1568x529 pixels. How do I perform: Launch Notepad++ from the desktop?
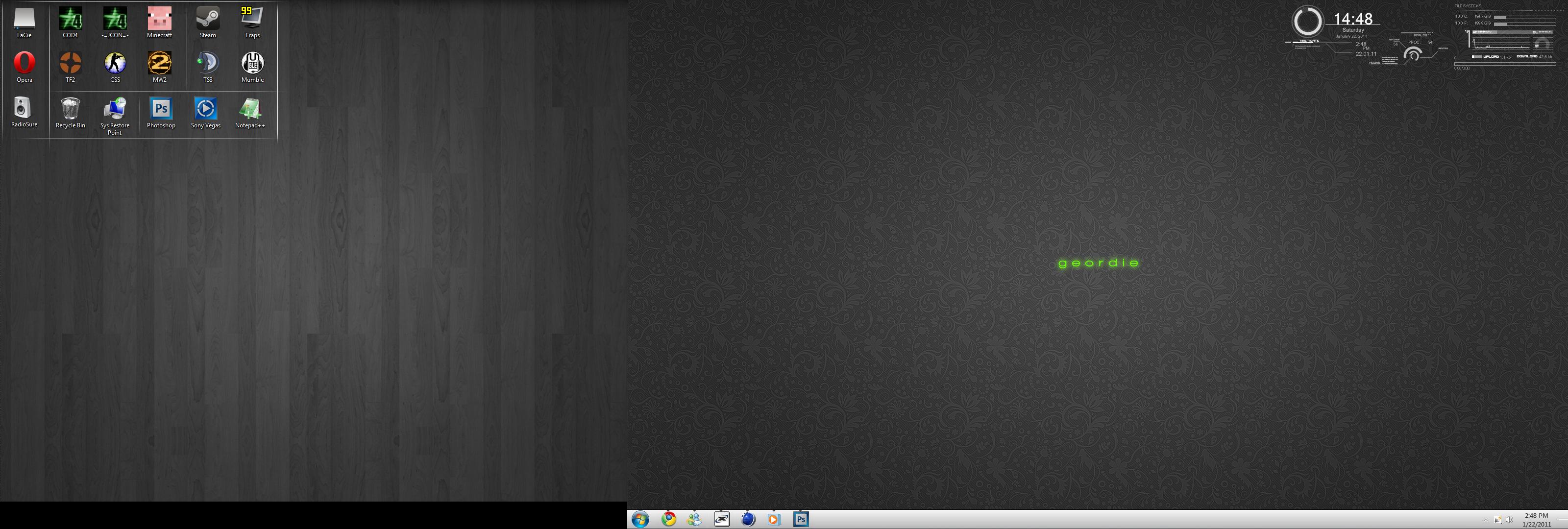pyautogui.click(x=250, y=113)
